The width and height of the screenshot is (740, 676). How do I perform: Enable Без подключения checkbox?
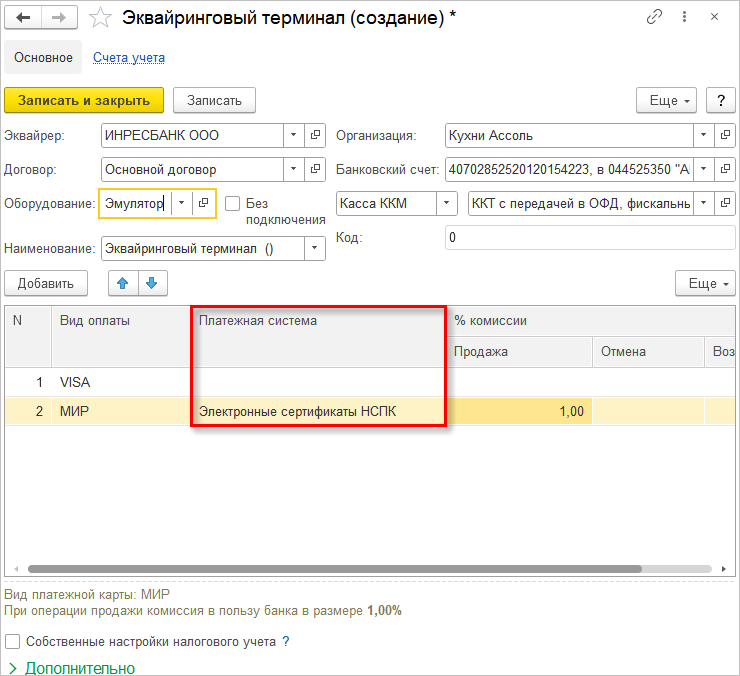coord(232,204)
